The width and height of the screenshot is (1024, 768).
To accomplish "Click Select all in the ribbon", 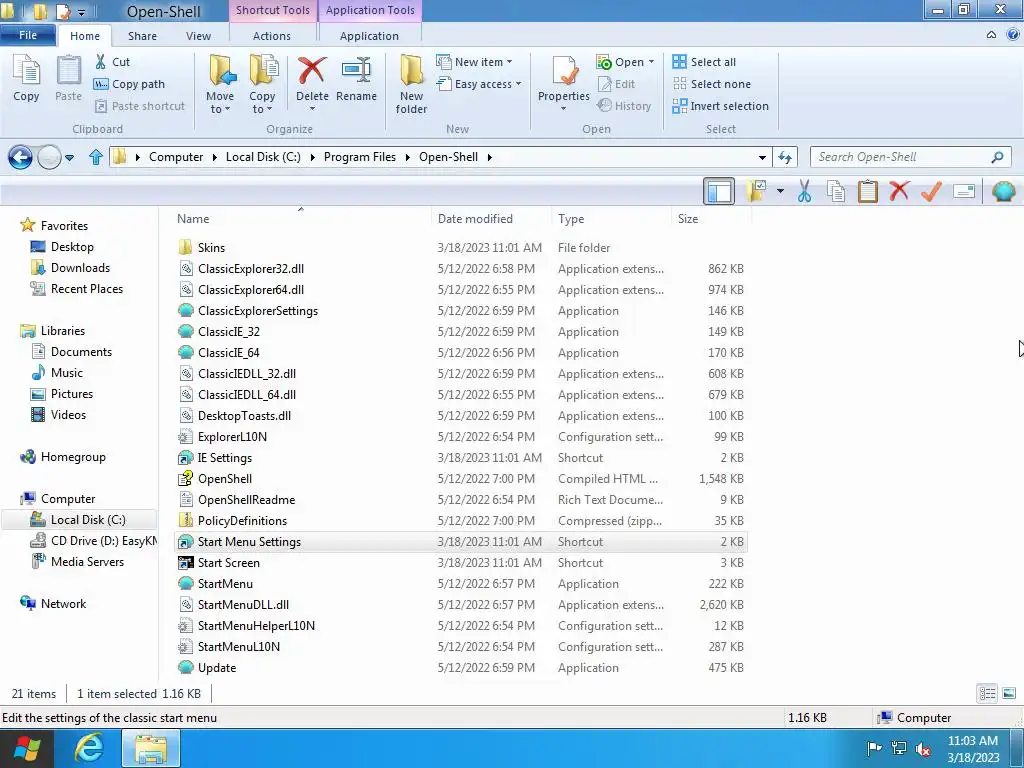I will point(704,62).
